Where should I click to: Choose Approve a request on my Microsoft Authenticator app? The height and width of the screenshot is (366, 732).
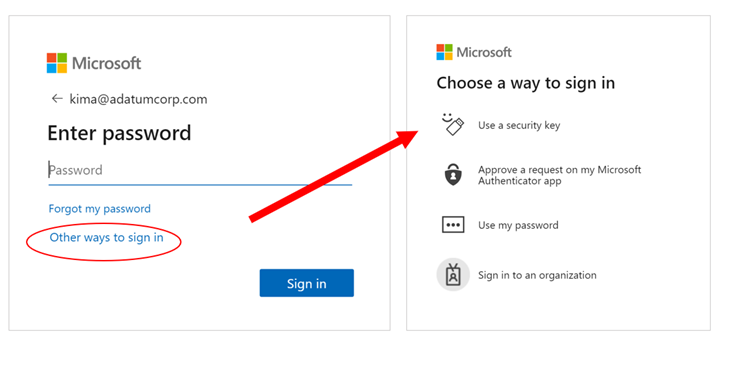click(559, 175)
